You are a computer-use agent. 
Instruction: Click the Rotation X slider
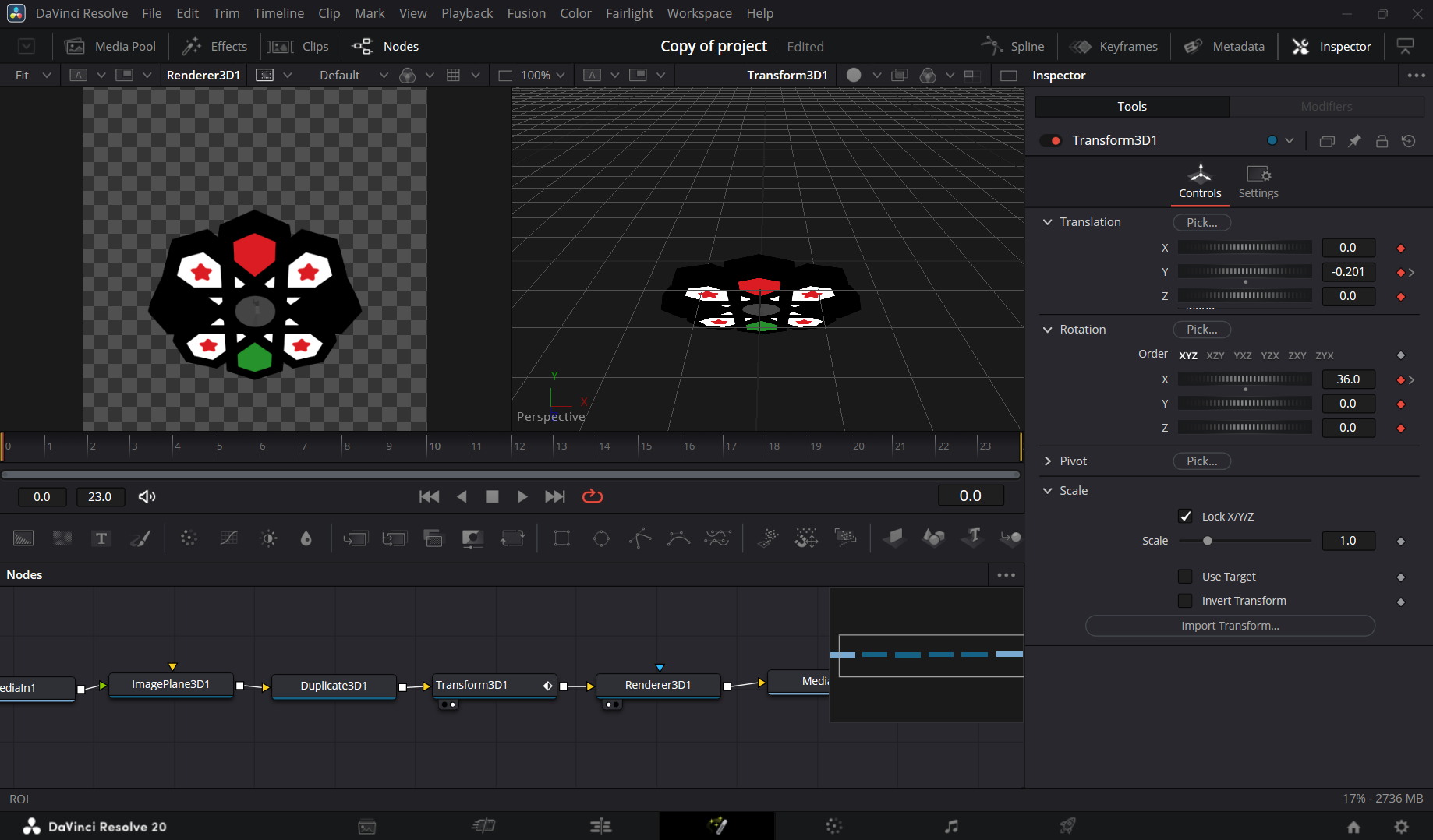tap(1245, 379)
